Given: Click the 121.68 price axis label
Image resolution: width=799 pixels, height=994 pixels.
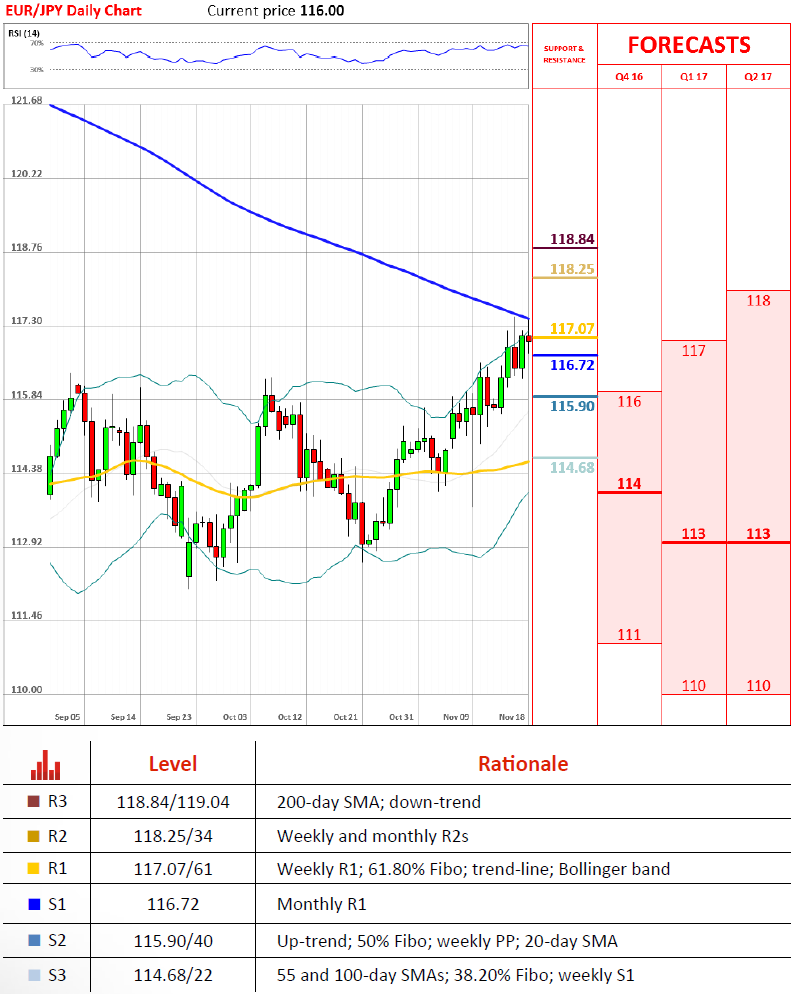Looking at the screenshot, I should pyautogui.click(x=27, y=100).
